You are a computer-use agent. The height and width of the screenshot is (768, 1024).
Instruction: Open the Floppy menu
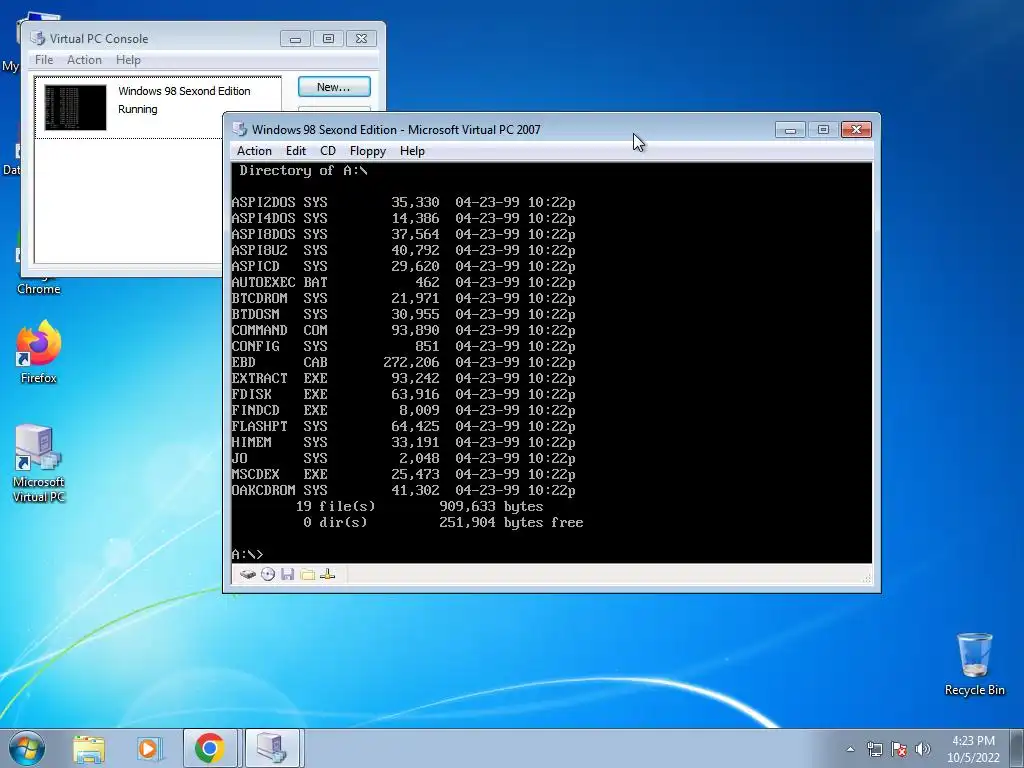368,151
